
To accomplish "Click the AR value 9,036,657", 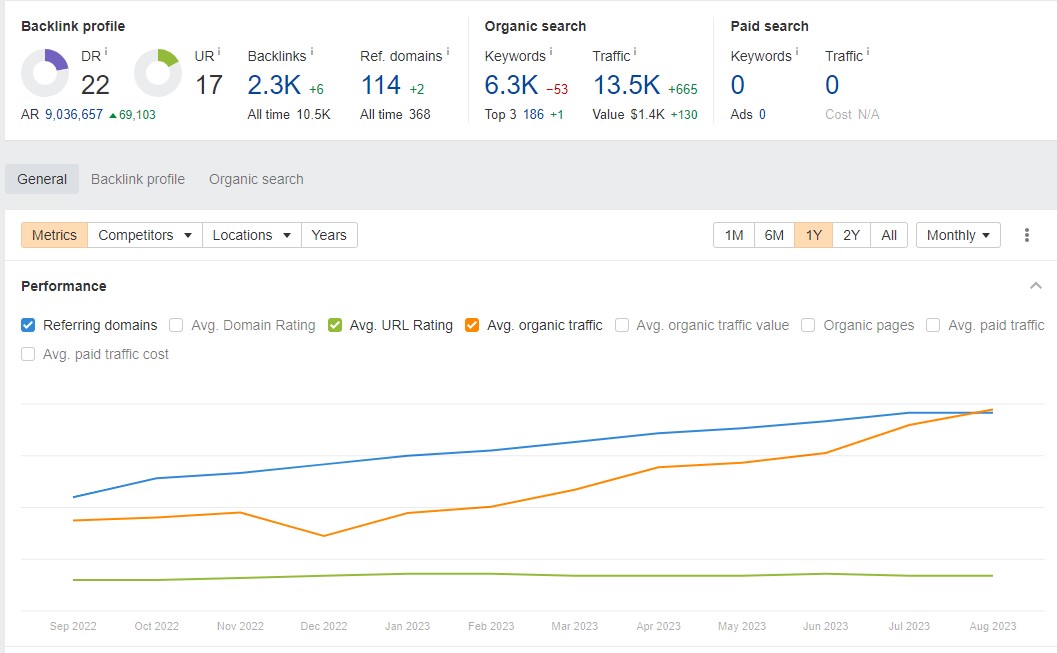I will coord(74,115).
